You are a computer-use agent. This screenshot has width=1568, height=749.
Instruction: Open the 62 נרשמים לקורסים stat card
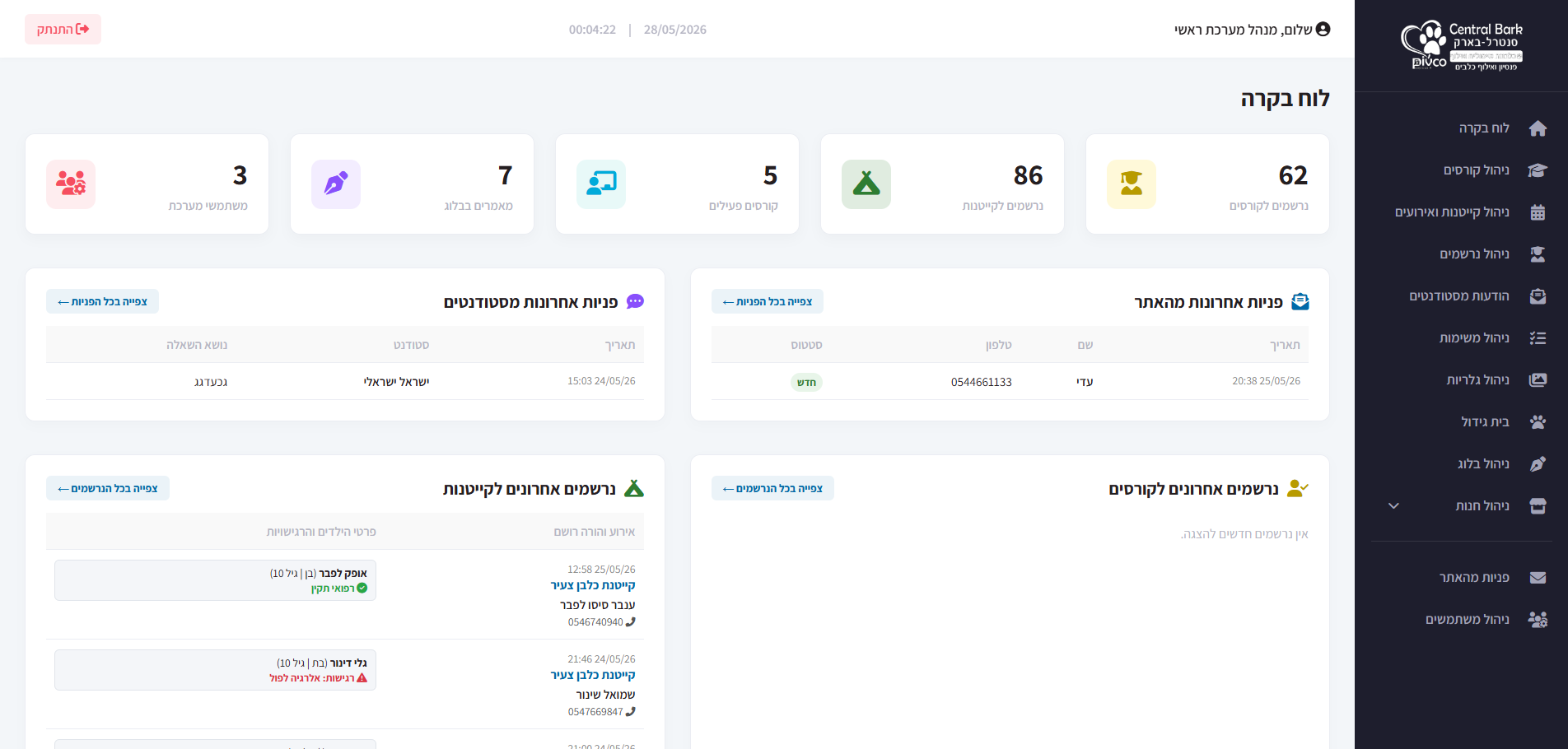point(1207,184)
